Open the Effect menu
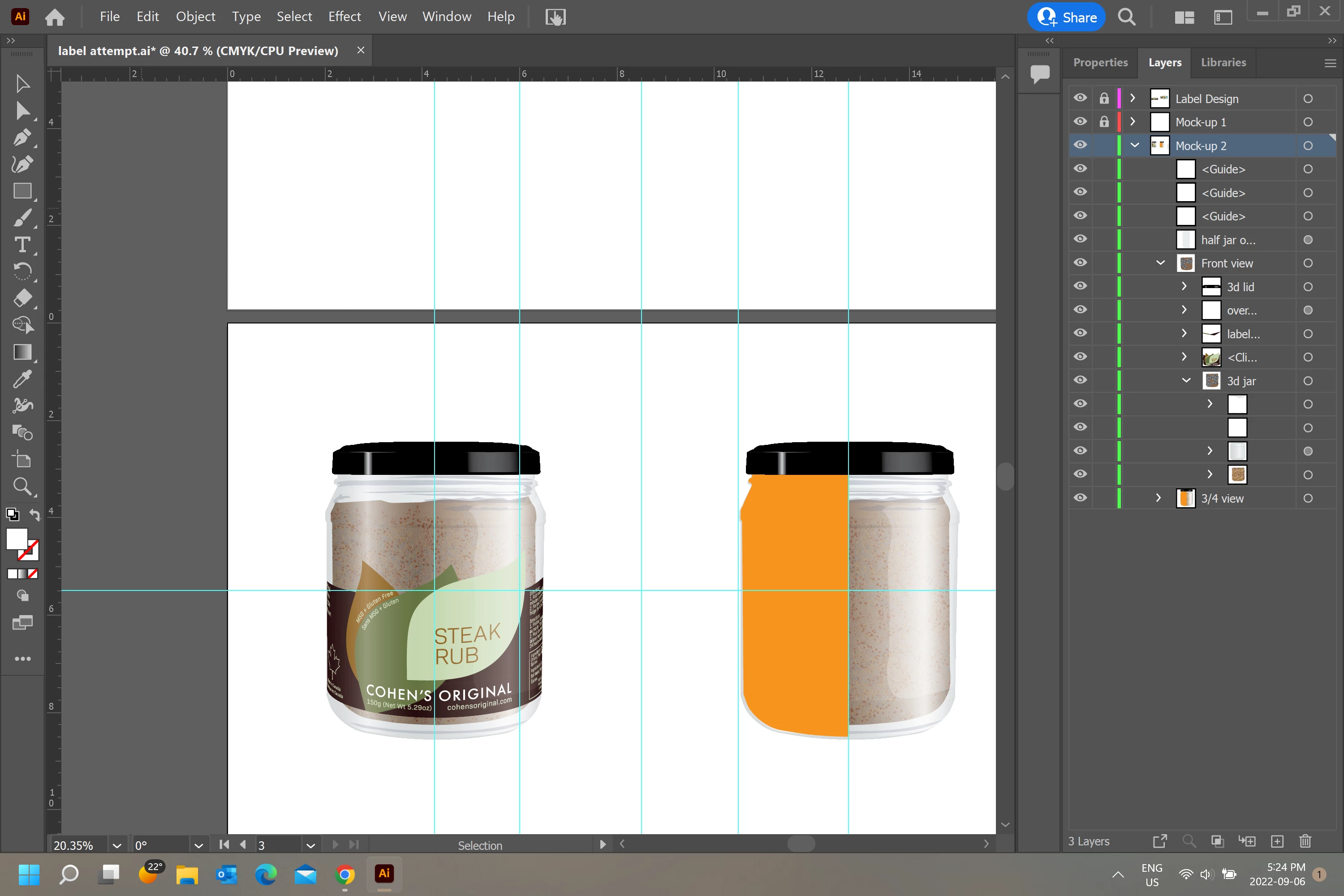This screenshot has height=896, width=1344. pos(345,17)
